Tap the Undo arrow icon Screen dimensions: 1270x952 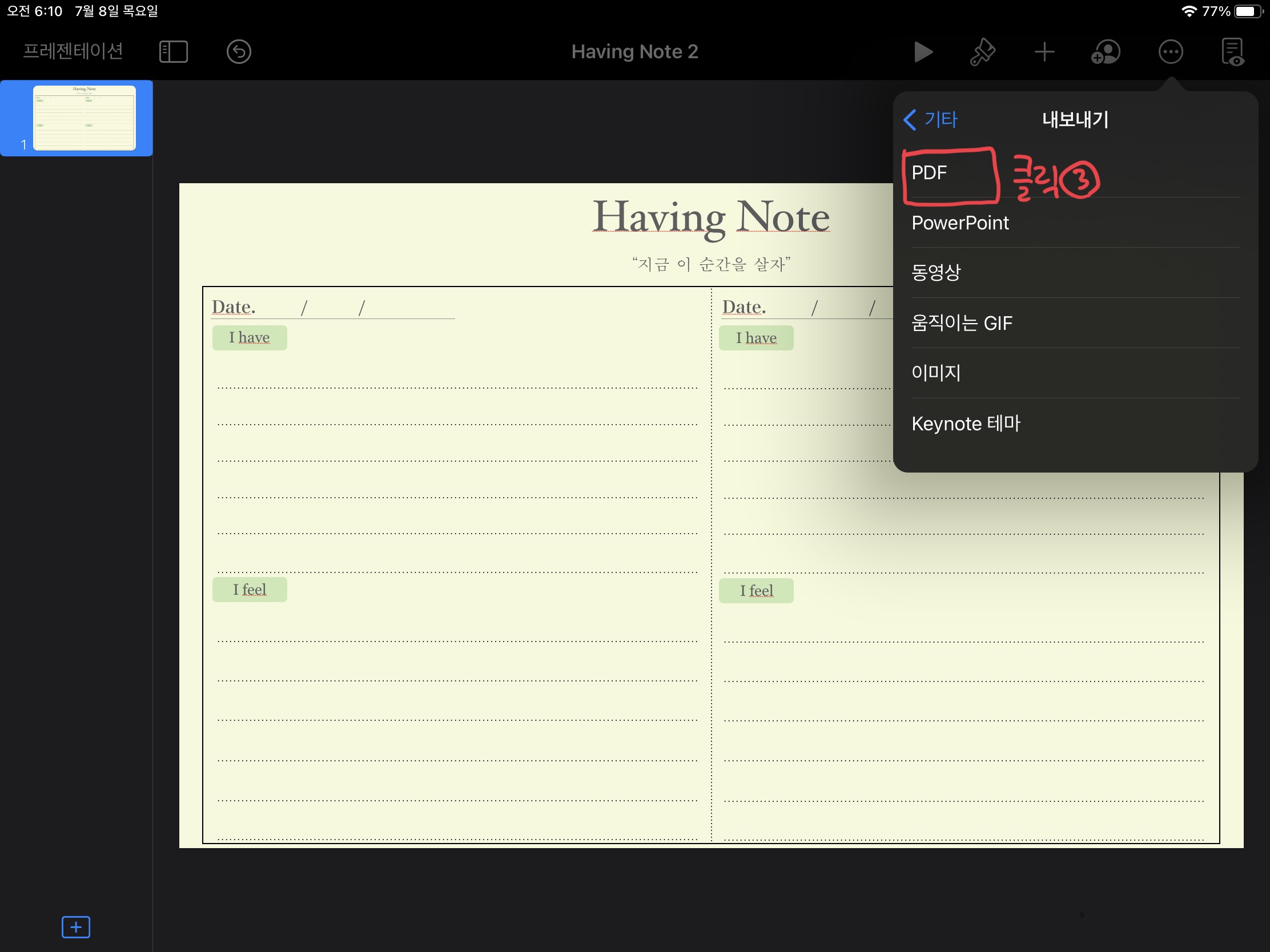[239, 52]
